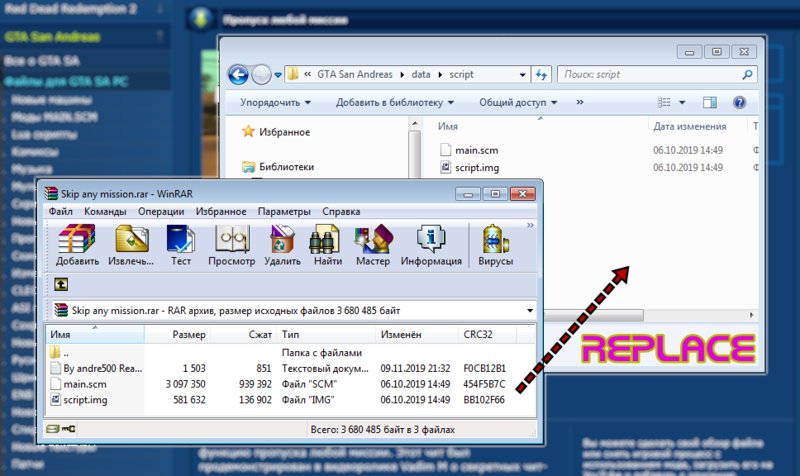Open the WinRAR toolbar overflow chevron
The height and width of the screenshot is (476, 800).
coord(530,225)
